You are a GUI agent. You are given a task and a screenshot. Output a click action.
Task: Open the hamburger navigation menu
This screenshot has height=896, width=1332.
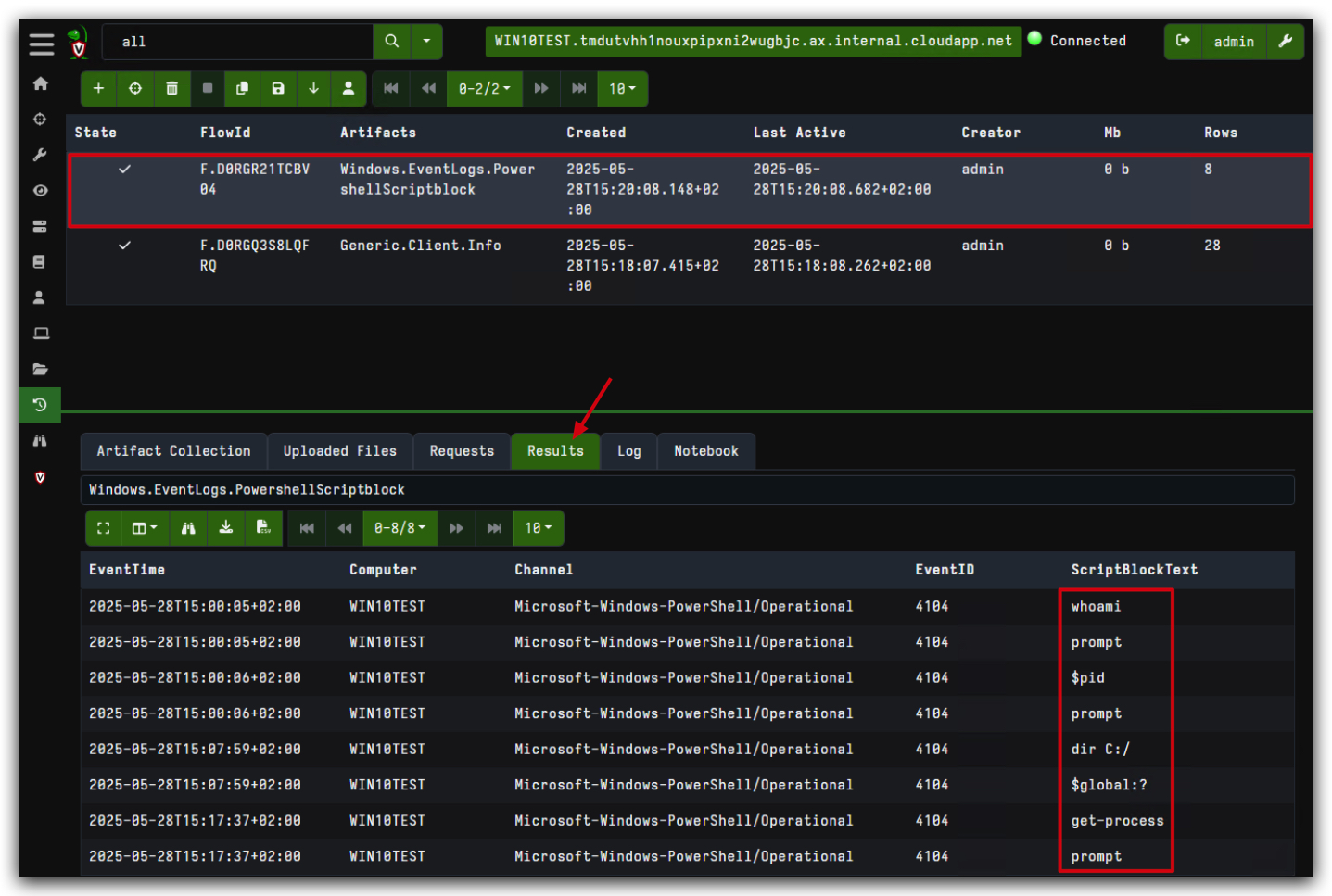pos(41,44)
